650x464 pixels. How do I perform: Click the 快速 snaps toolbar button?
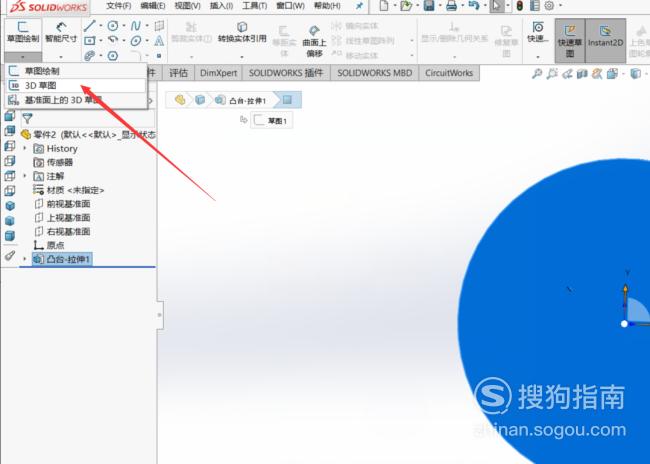[x=538, y=32]
